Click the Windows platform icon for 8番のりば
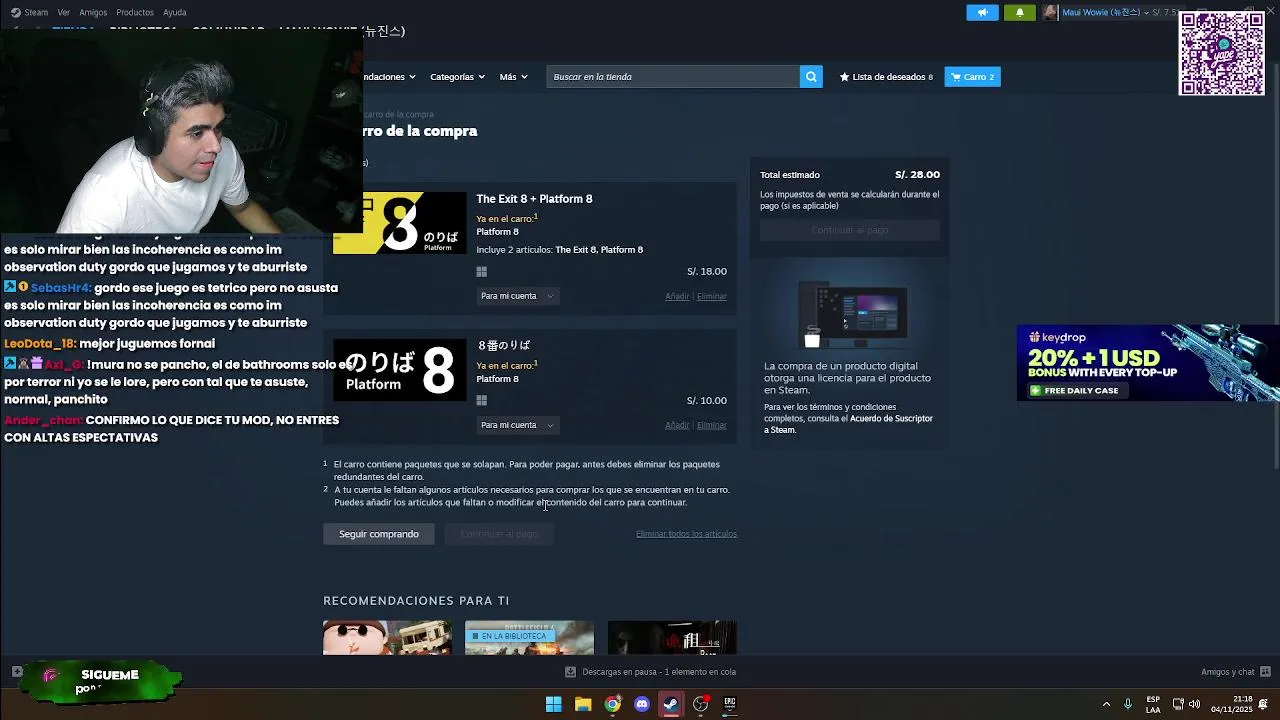The image size is (1280, 720). tap(482, 401)
